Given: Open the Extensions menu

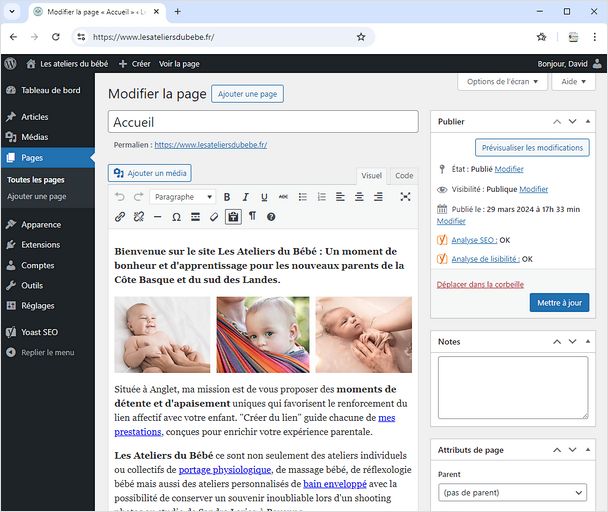Looking at the screenshot, I should [x=47, y=245].
